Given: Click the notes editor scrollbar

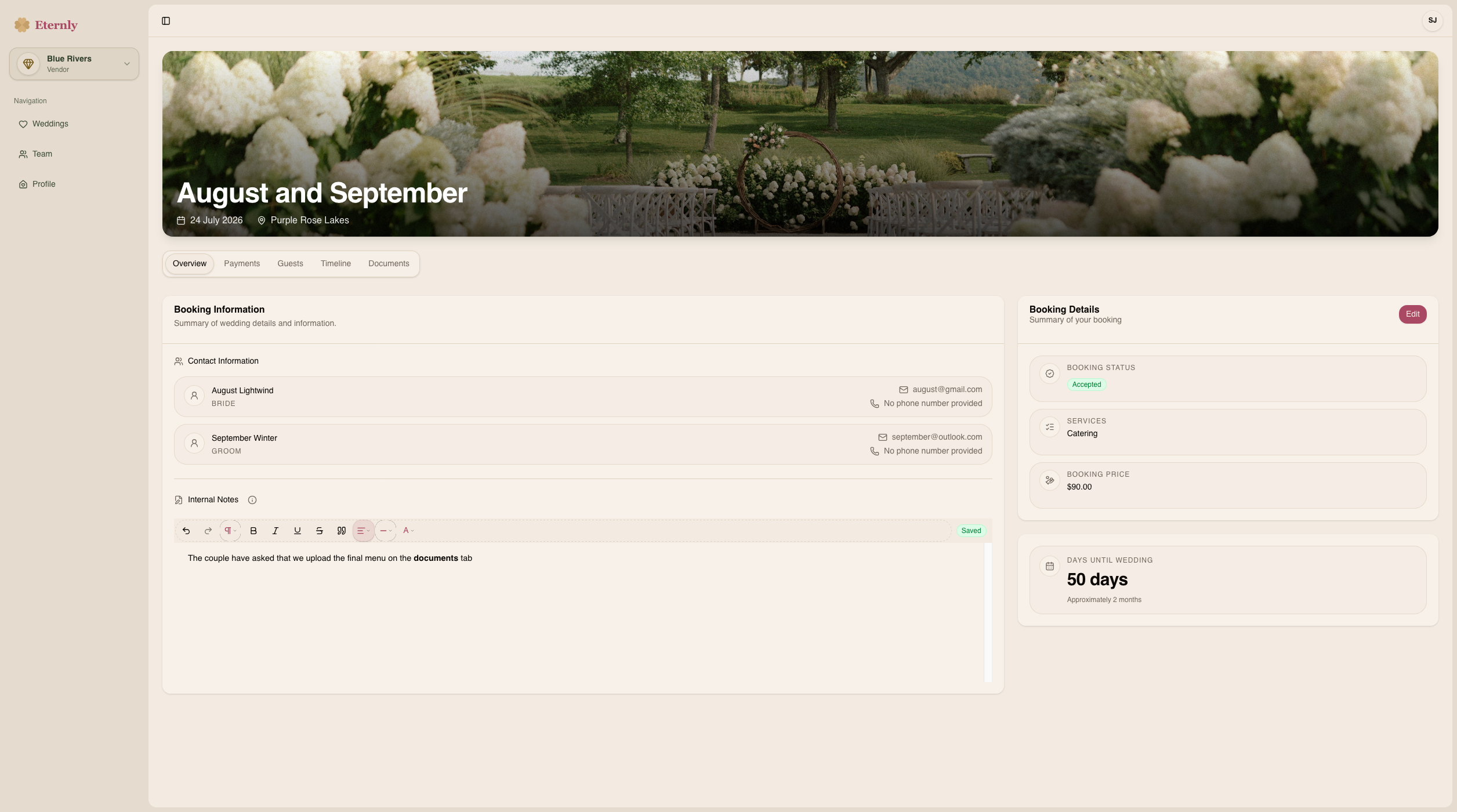Looking at the screenshot, I should click(x=988, y=612).
